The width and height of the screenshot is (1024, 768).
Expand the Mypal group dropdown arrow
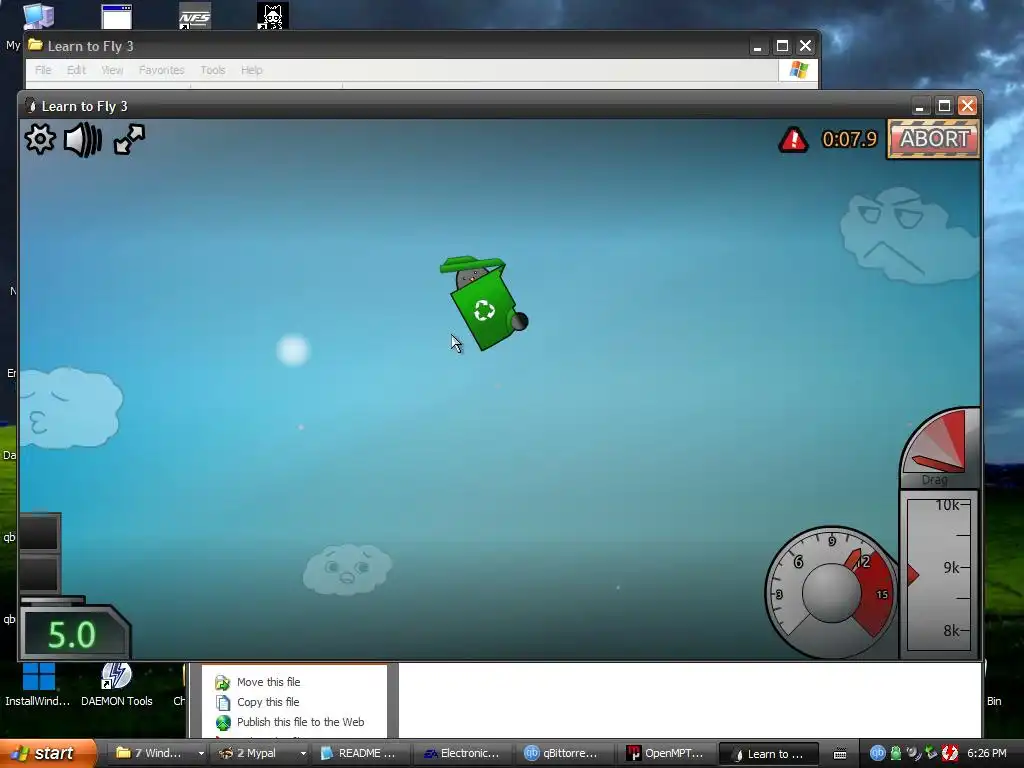303,754
